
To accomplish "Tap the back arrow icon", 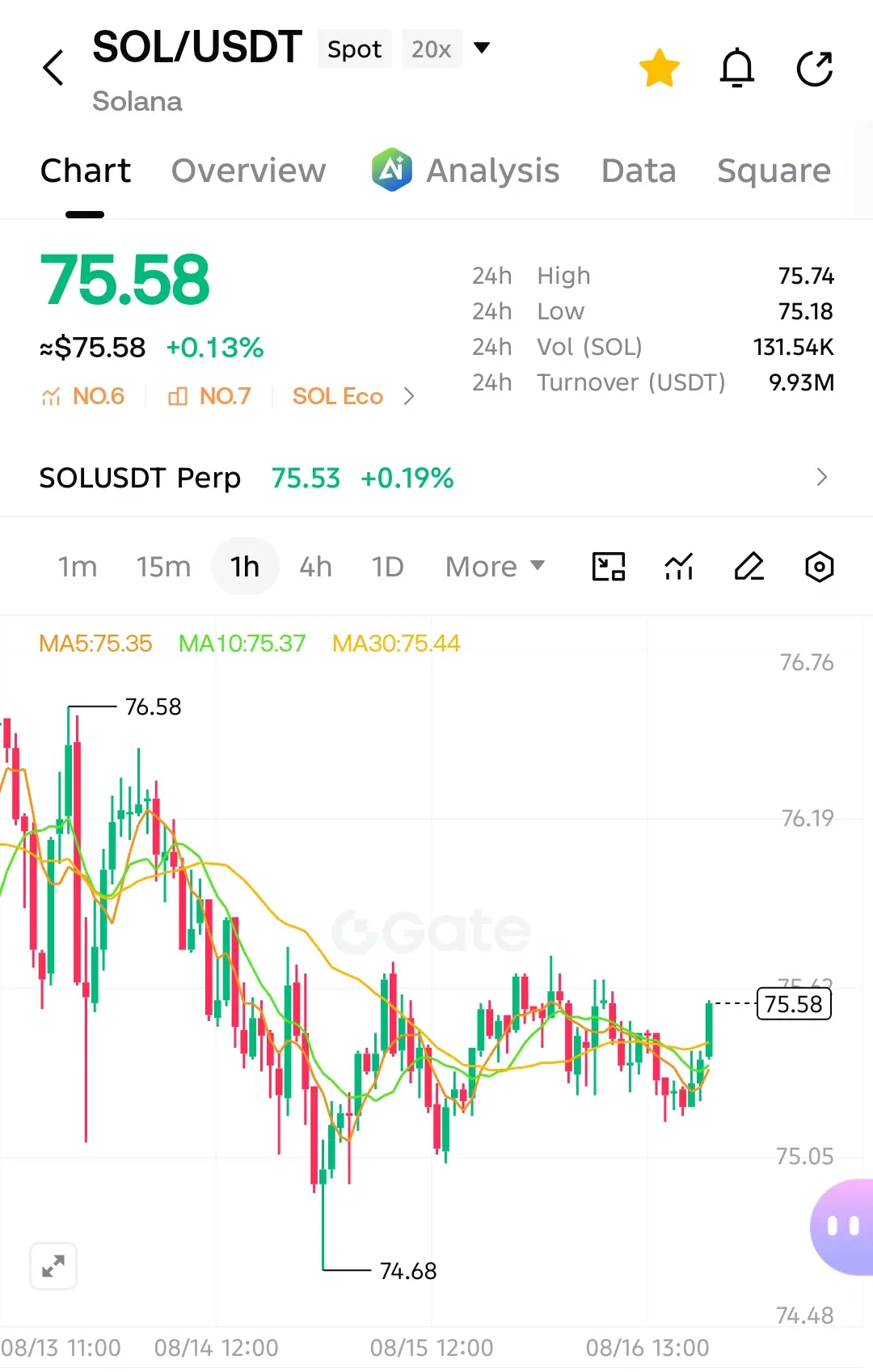I will (53, 68).
